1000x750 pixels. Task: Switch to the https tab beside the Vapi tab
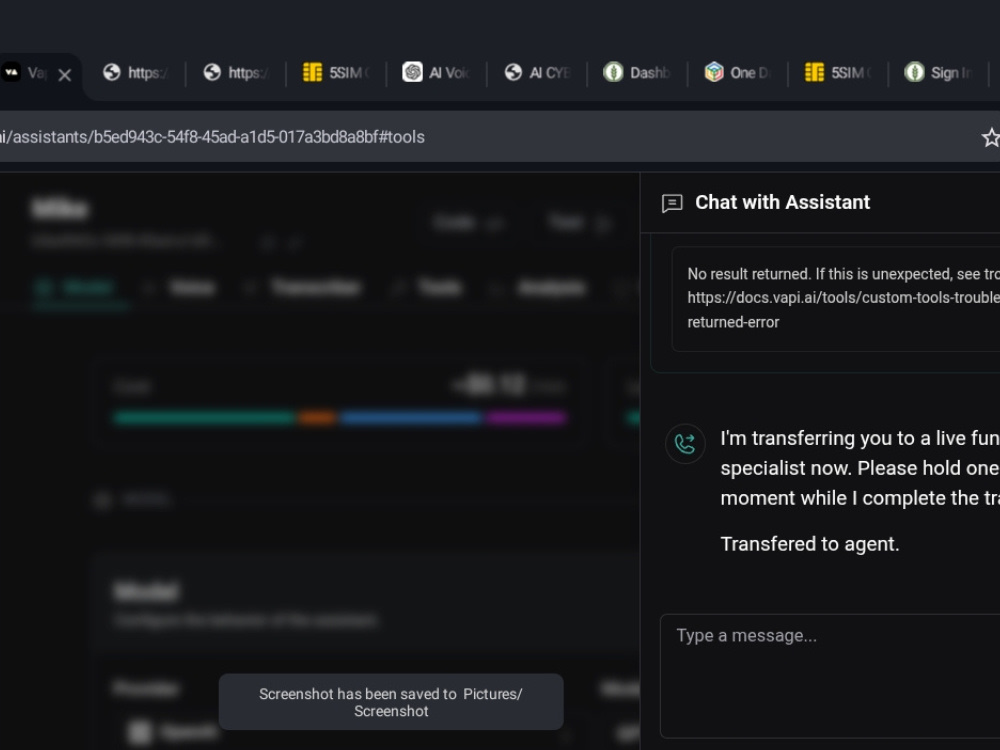click(134, 73)
